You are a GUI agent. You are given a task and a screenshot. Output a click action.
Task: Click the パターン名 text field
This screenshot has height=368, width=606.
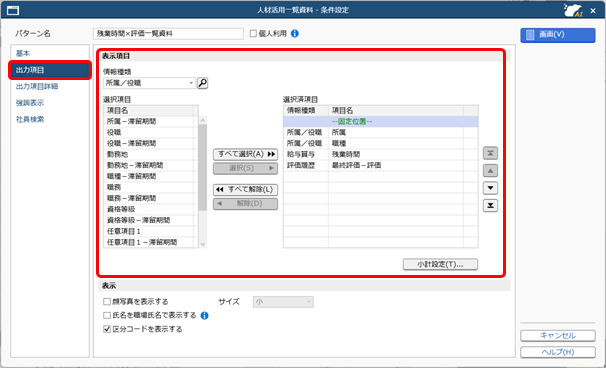[x=168, y=34]
